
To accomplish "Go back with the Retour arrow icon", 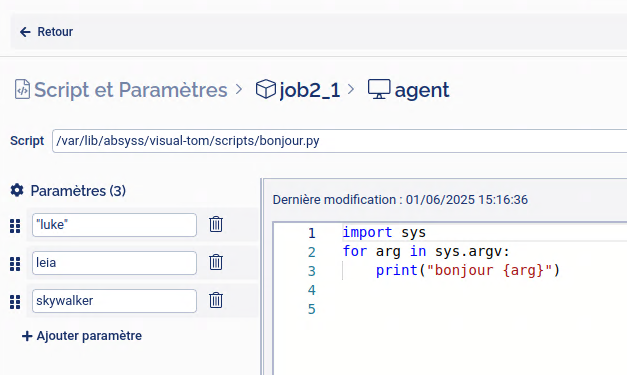I will [x=25, y=32].
